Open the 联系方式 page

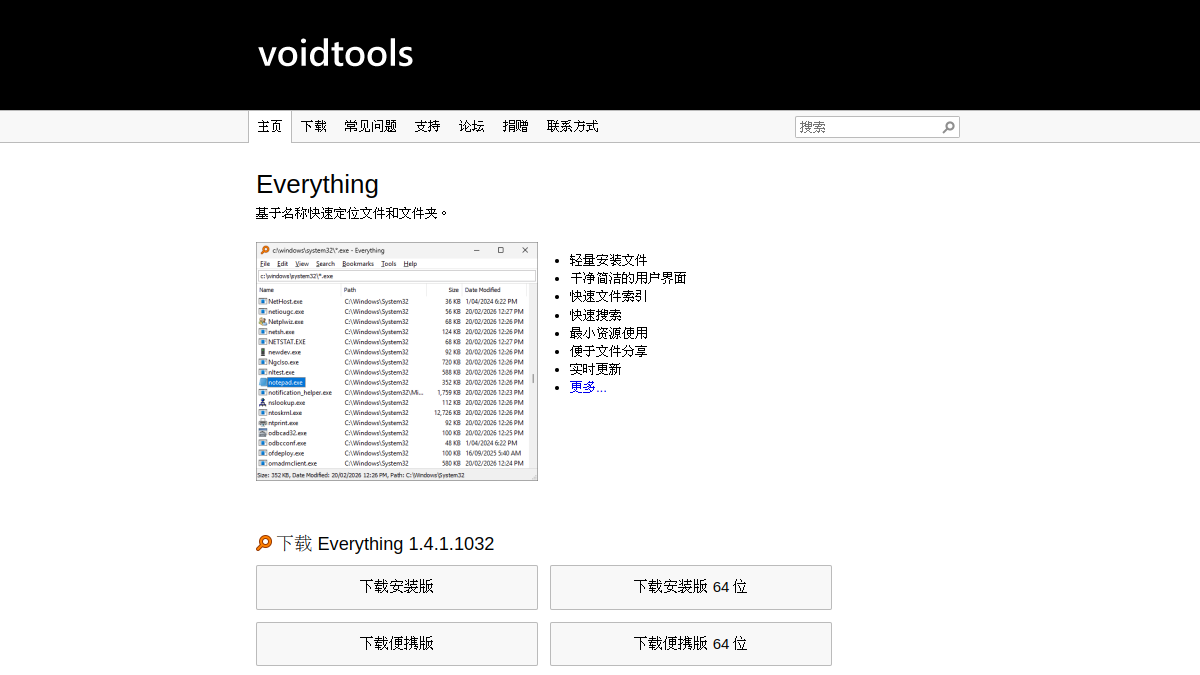coord(573,126)
